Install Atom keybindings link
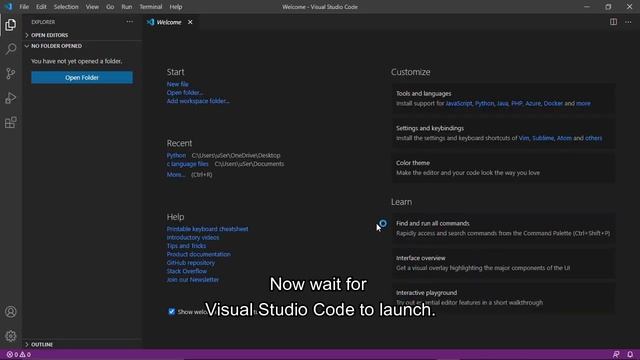This screenshot has height=360, width=640. pos(564,138)
